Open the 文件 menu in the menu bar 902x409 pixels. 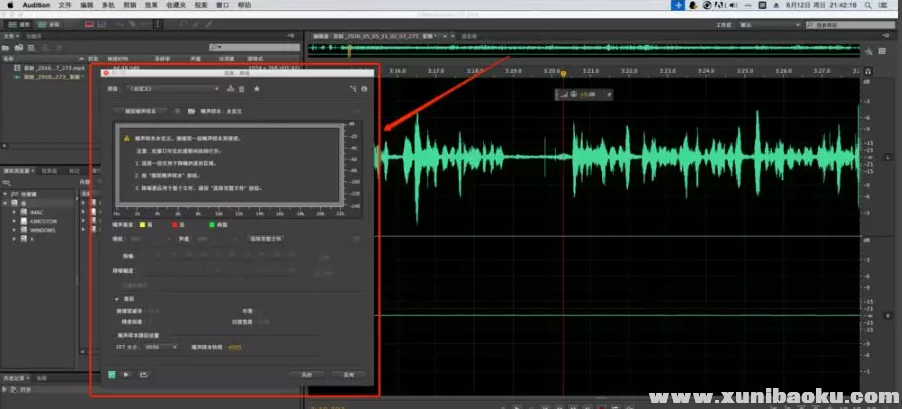coord(65,5)
